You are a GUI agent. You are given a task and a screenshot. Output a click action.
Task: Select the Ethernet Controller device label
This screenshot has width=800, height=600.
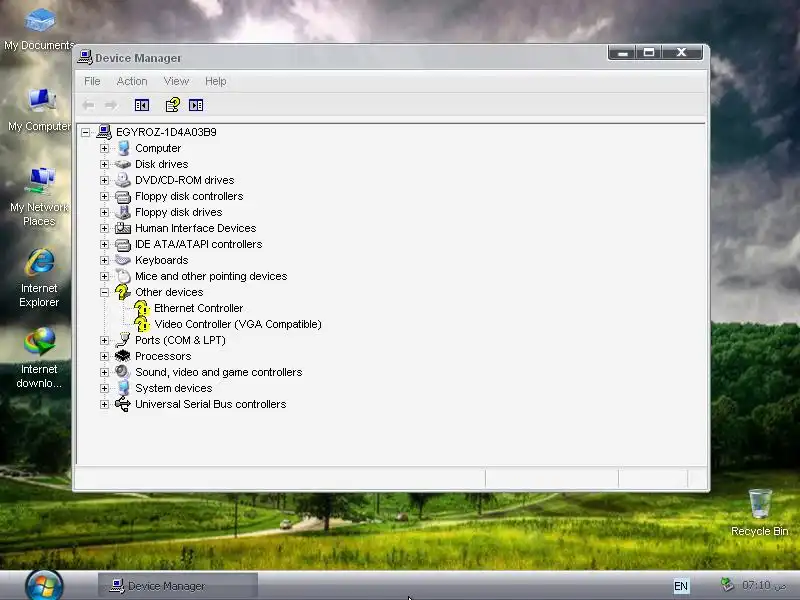pyautogui.click(x=198, y=308)
